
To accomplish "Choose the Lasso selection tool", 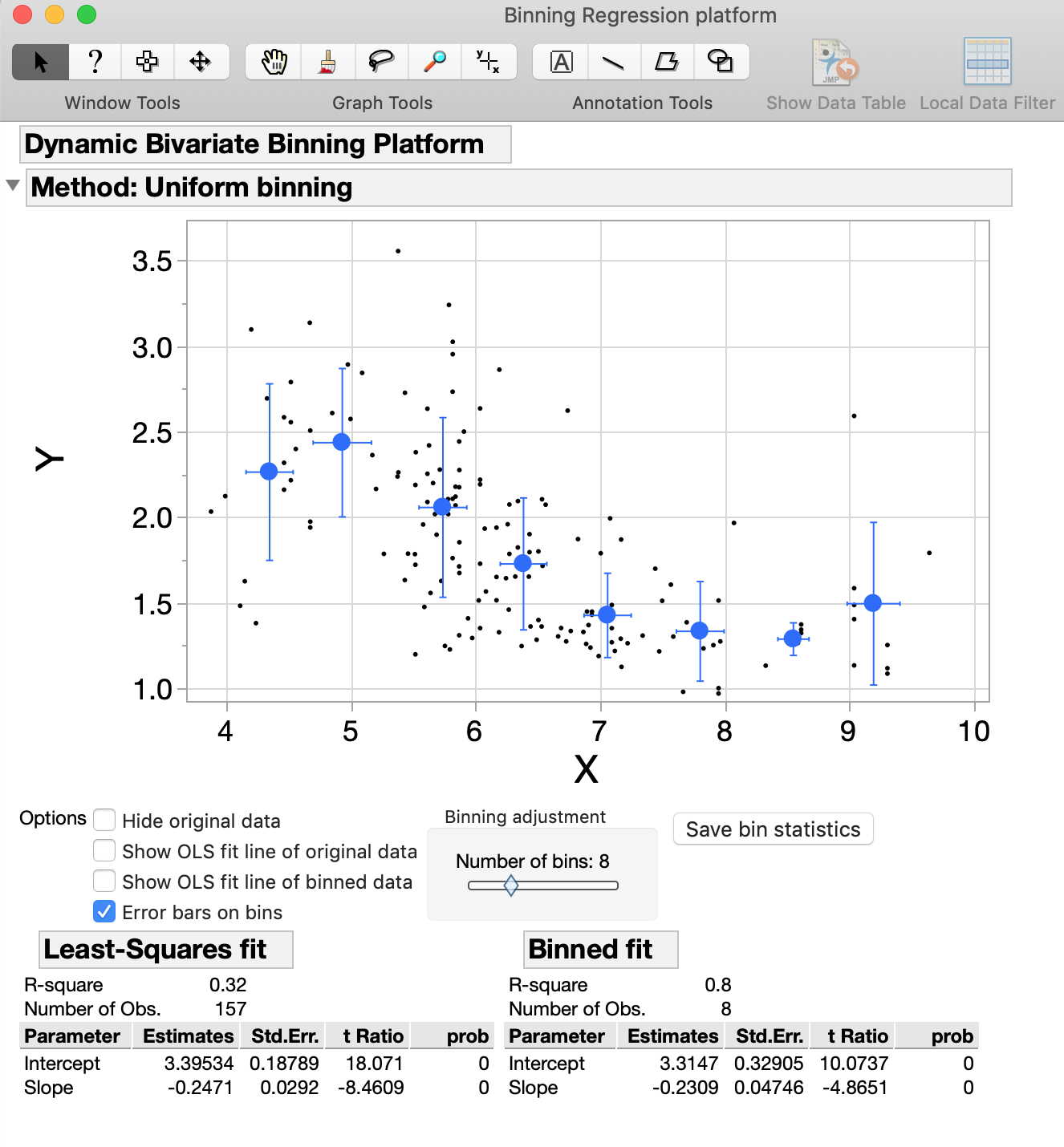I will coord(383,62).
